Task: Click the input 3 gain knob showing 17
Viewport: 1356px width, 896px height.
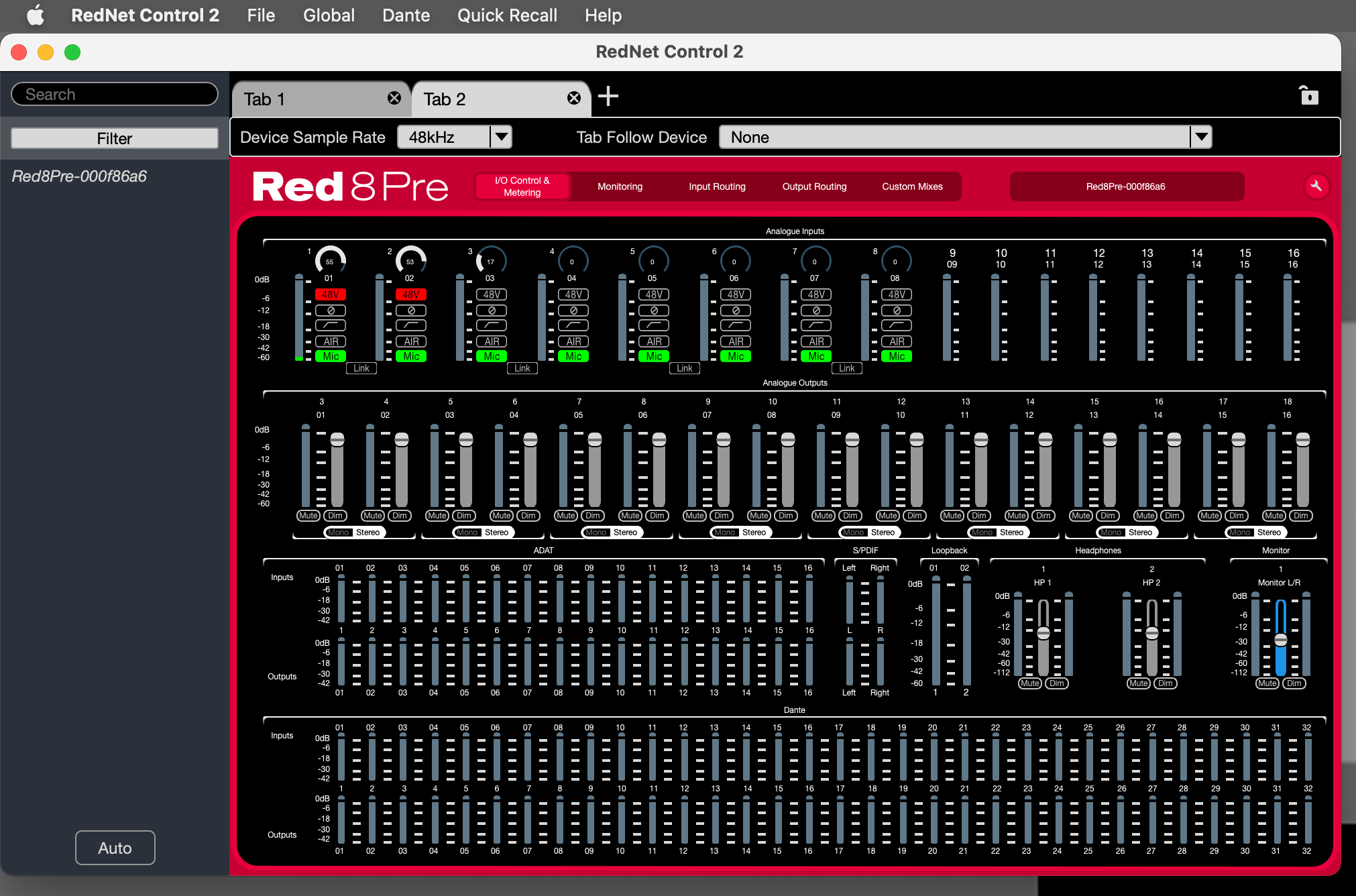Action: [491, 260]
